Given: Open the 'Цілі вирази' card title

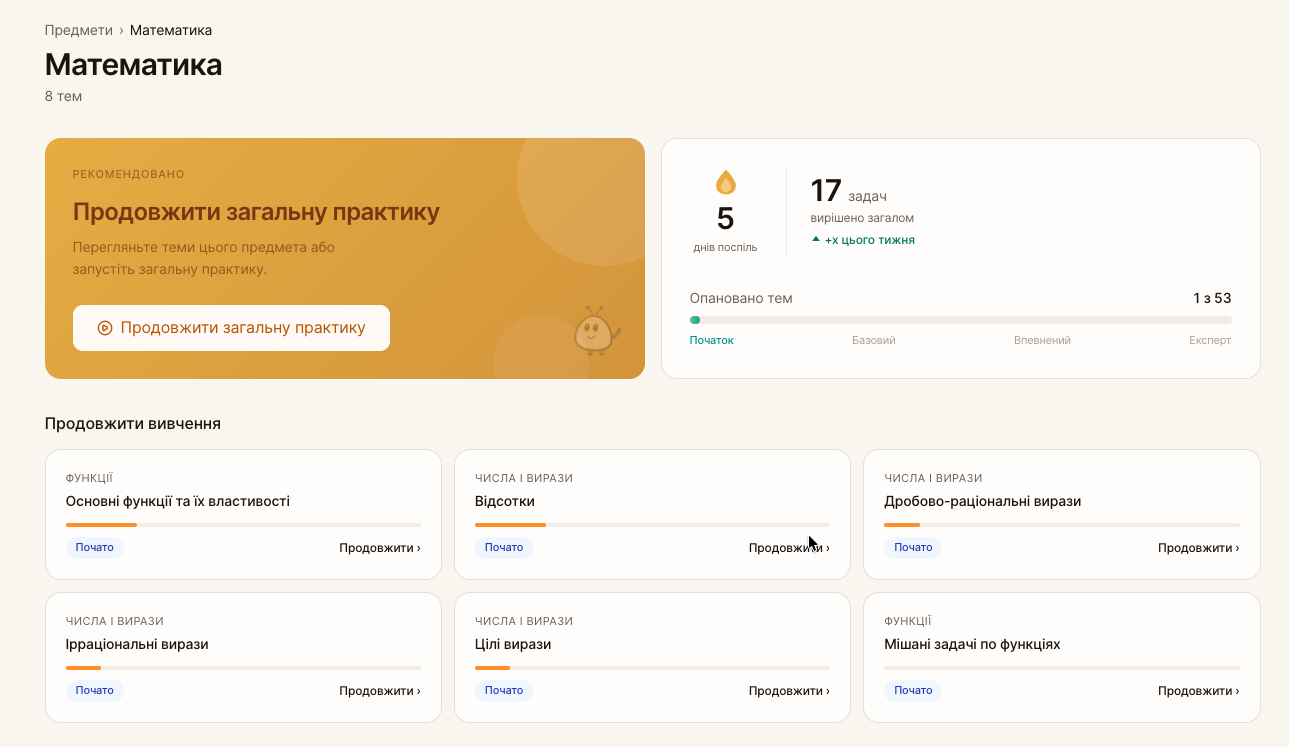Looking at the screenshot, I should [513, 644].
